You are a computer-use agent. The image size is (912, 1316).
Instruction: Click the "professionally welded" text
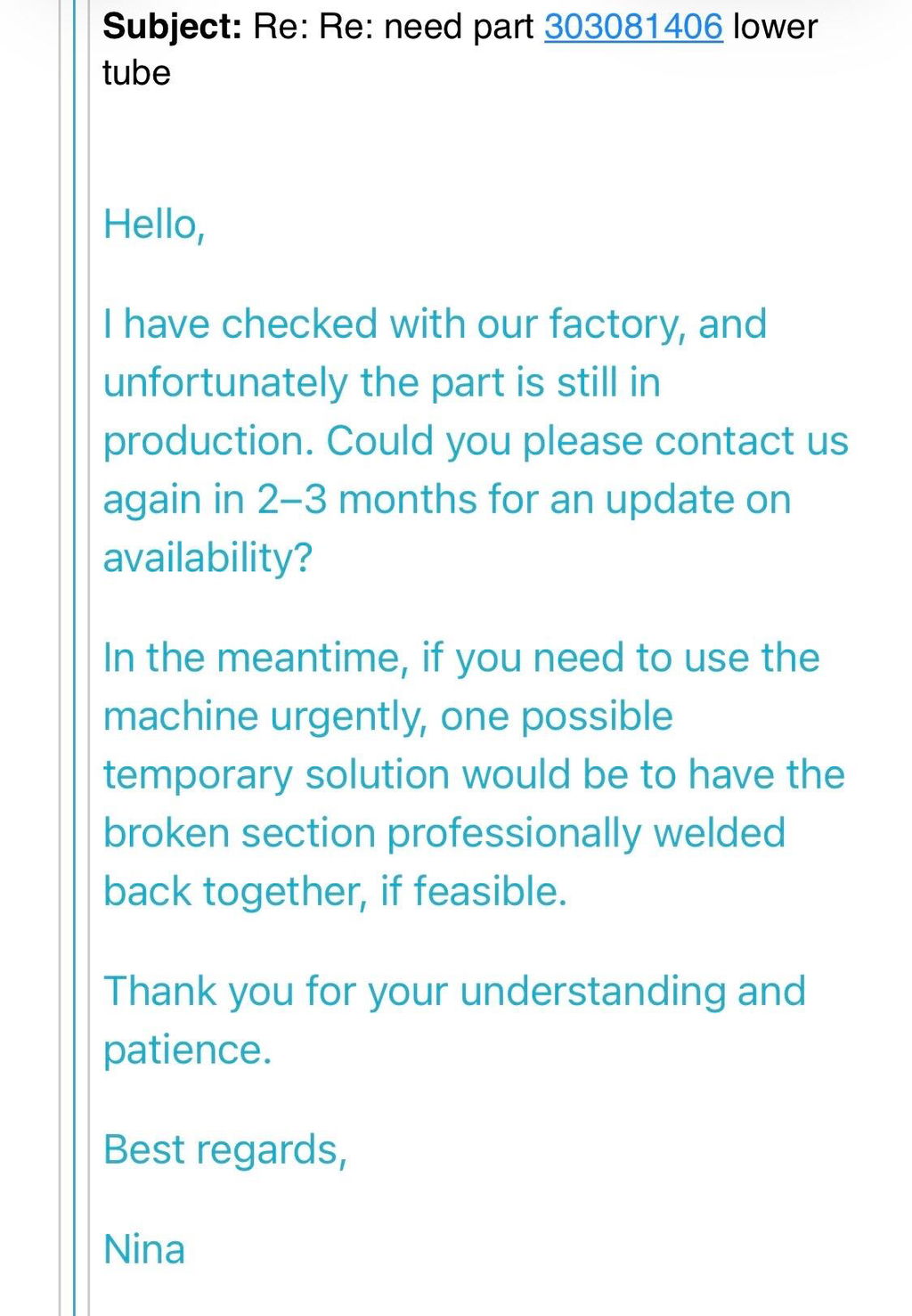tap(586, 834)
